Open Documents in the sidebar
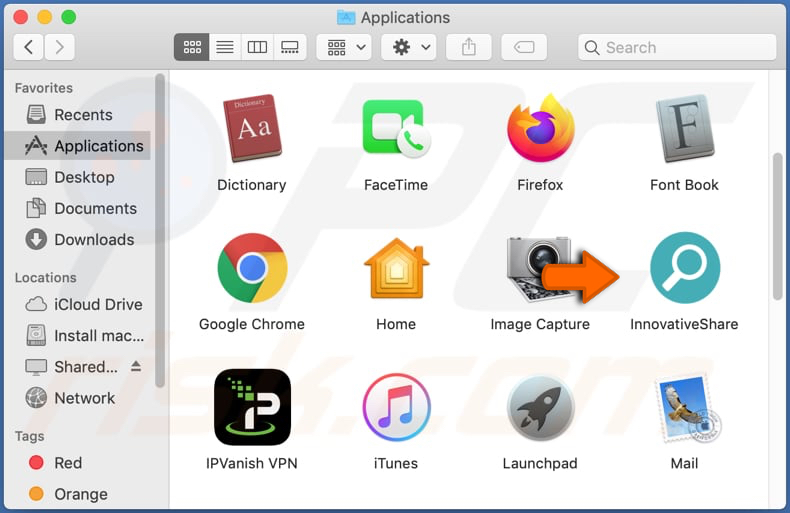790x513 pixels. [78, 209]
